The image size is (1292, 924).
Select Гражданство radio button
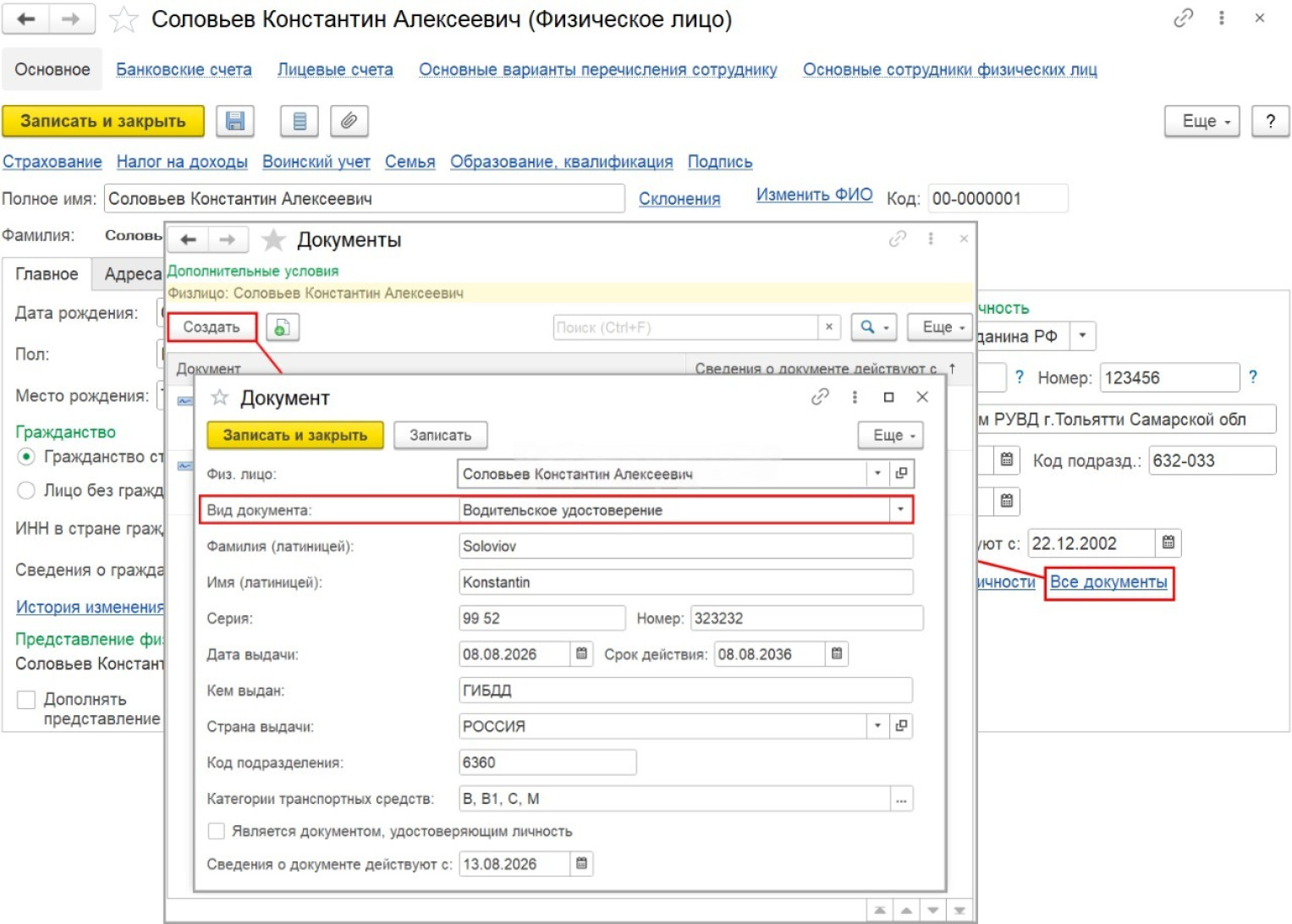26,457
